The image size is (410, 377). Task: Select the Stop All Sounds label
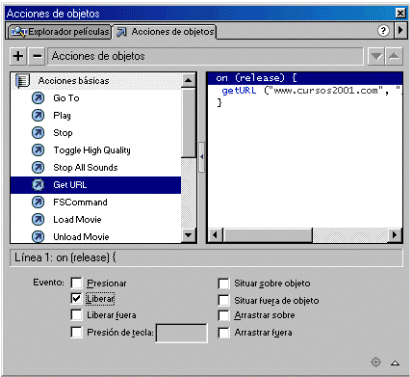pos(86,167)
